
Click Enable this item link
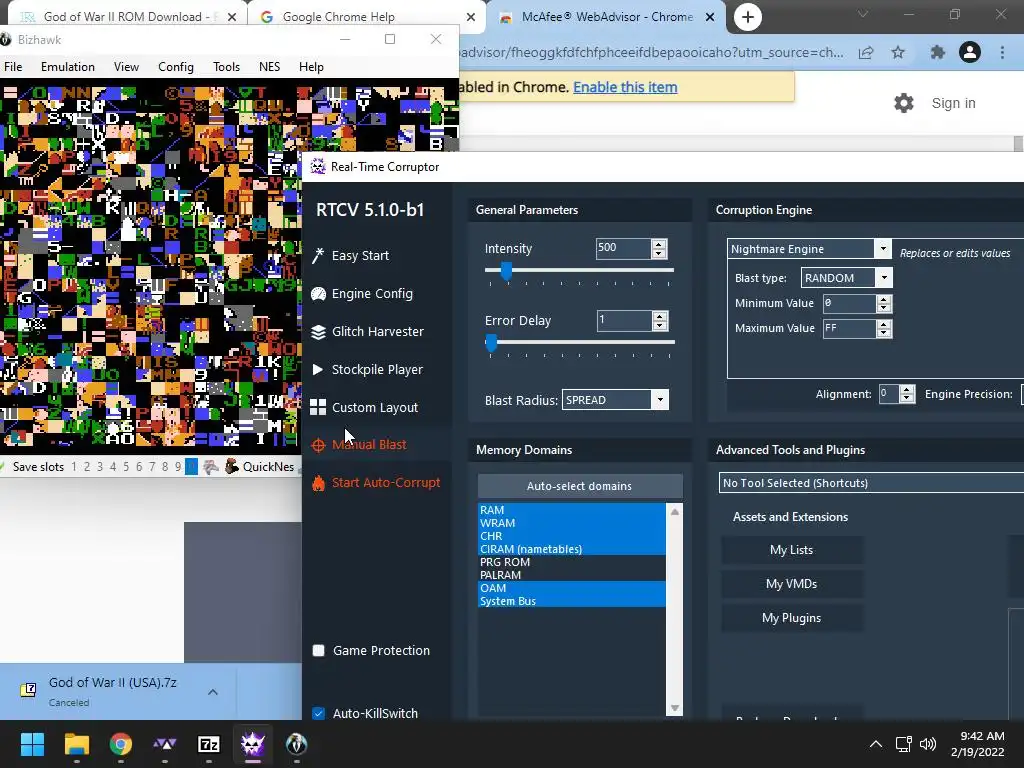(x=625, y=87)
